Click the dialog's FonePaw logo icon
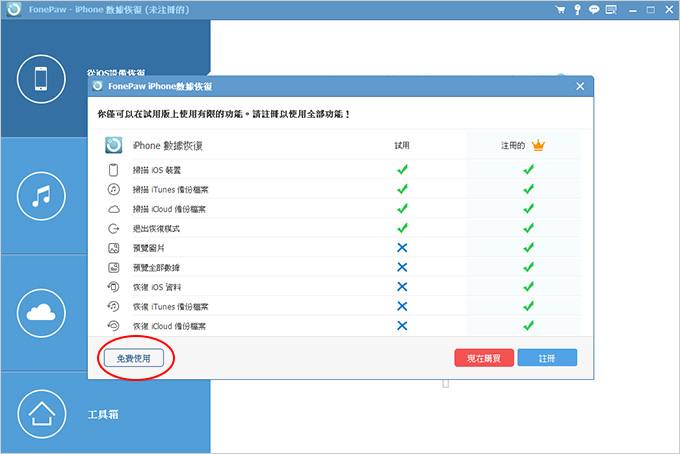Screen dimensions: 680x454 (x=98, y=86)
